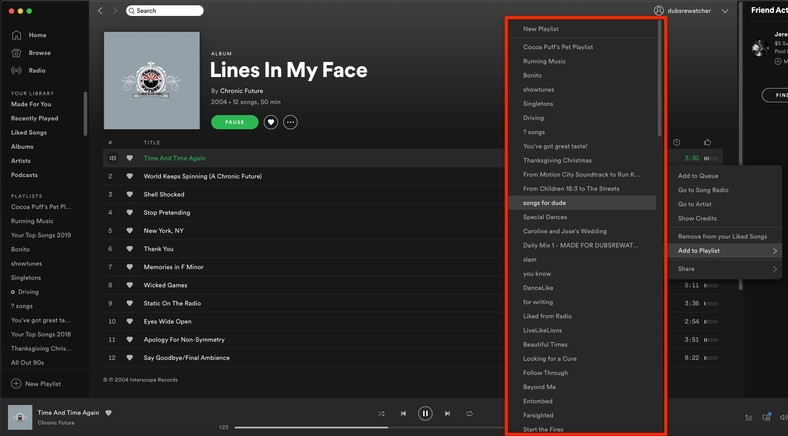The image size is (788, 436).
Task: Unlike Time And Time Again in track list
Action: 130,158
